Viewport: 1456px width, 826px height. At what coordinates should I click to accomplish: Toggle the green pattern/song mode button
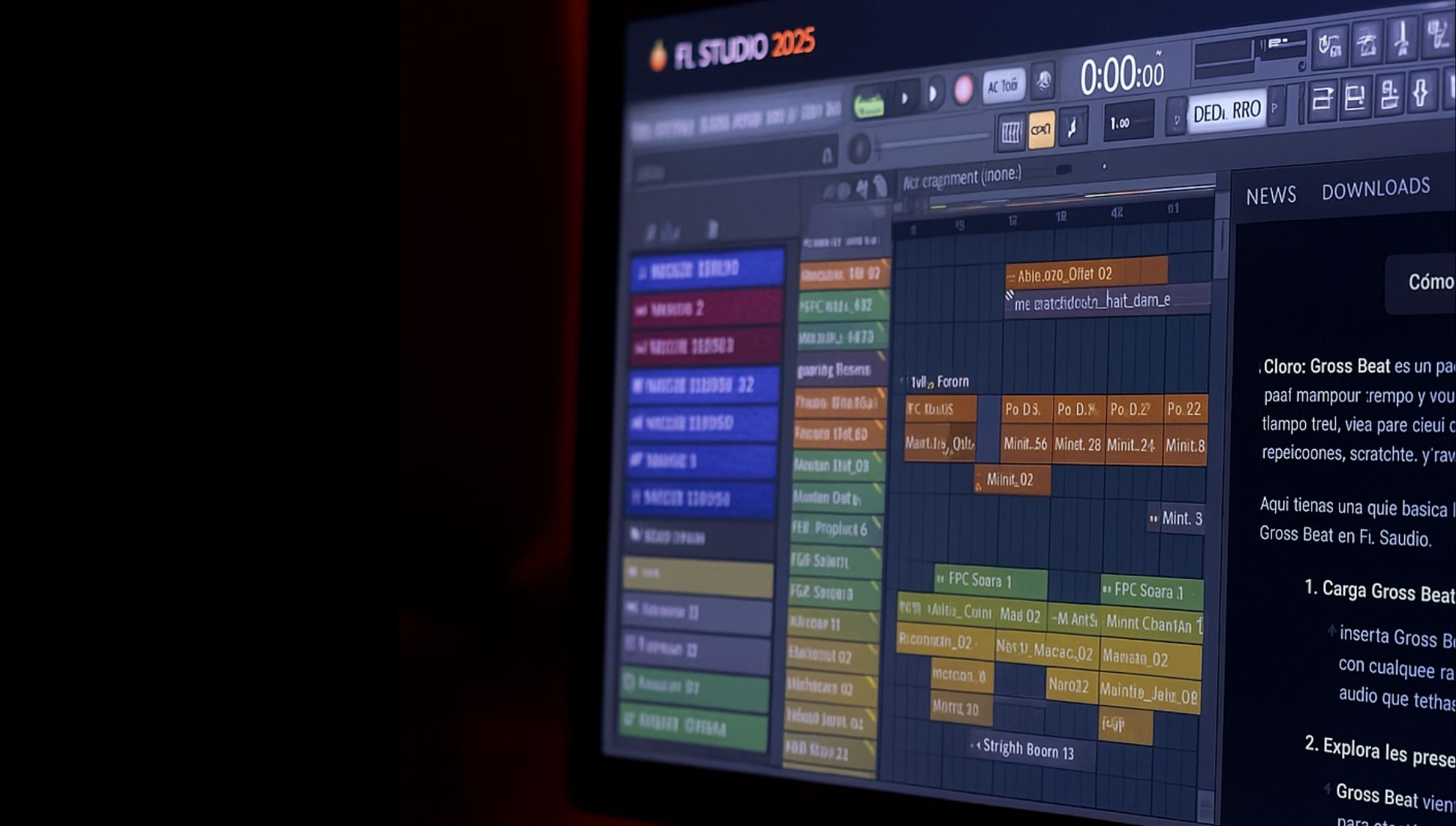(x=869, y=104)
